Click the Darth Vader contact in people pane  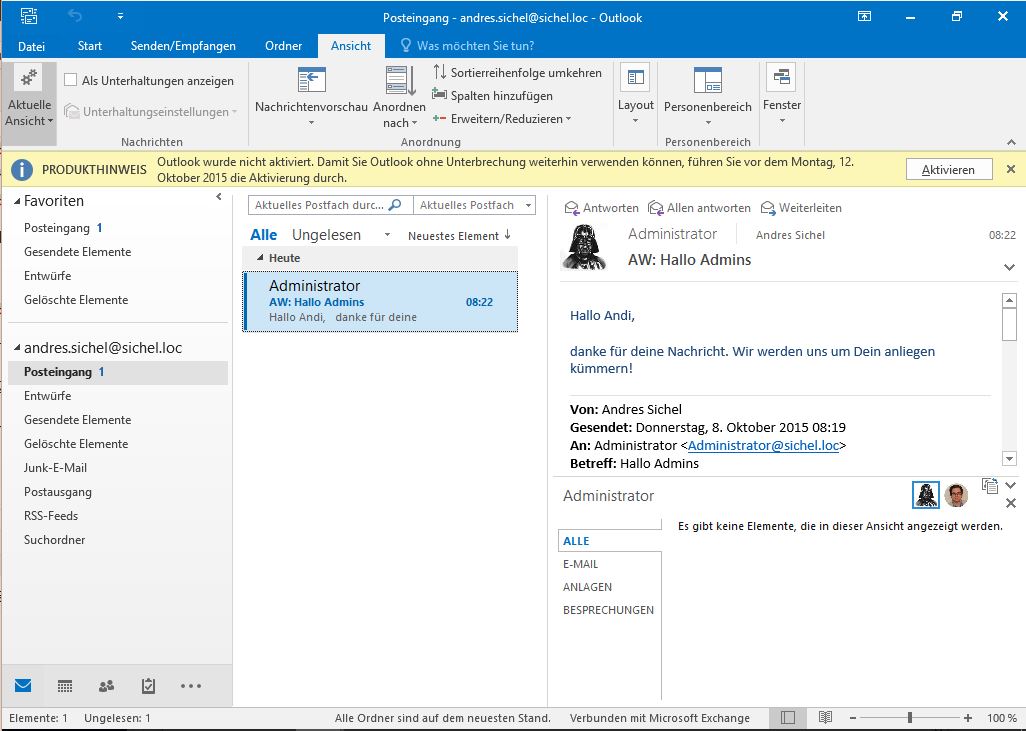coord(926,495)
